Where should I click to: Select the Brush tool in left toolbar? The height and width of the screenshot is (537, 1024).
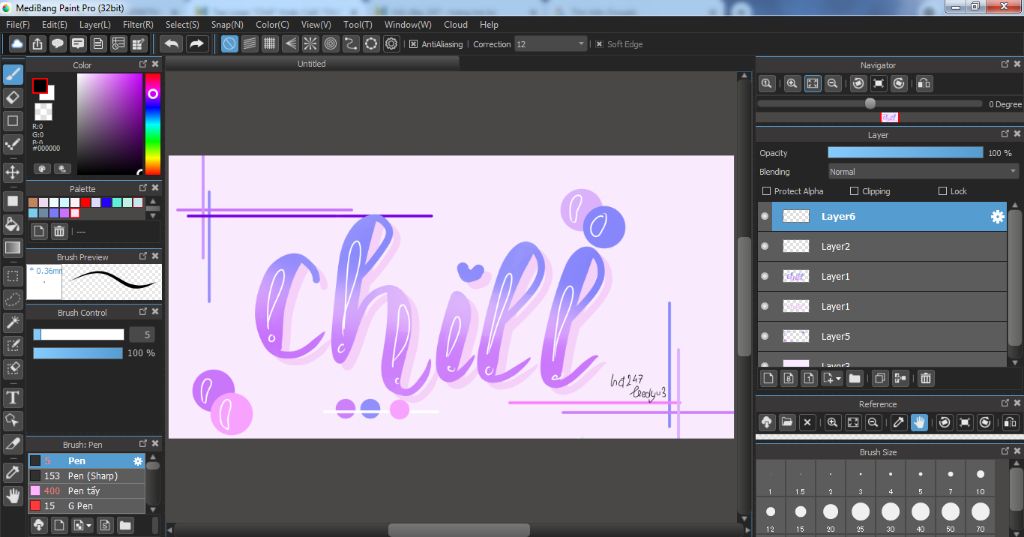[x=12, y=74]
